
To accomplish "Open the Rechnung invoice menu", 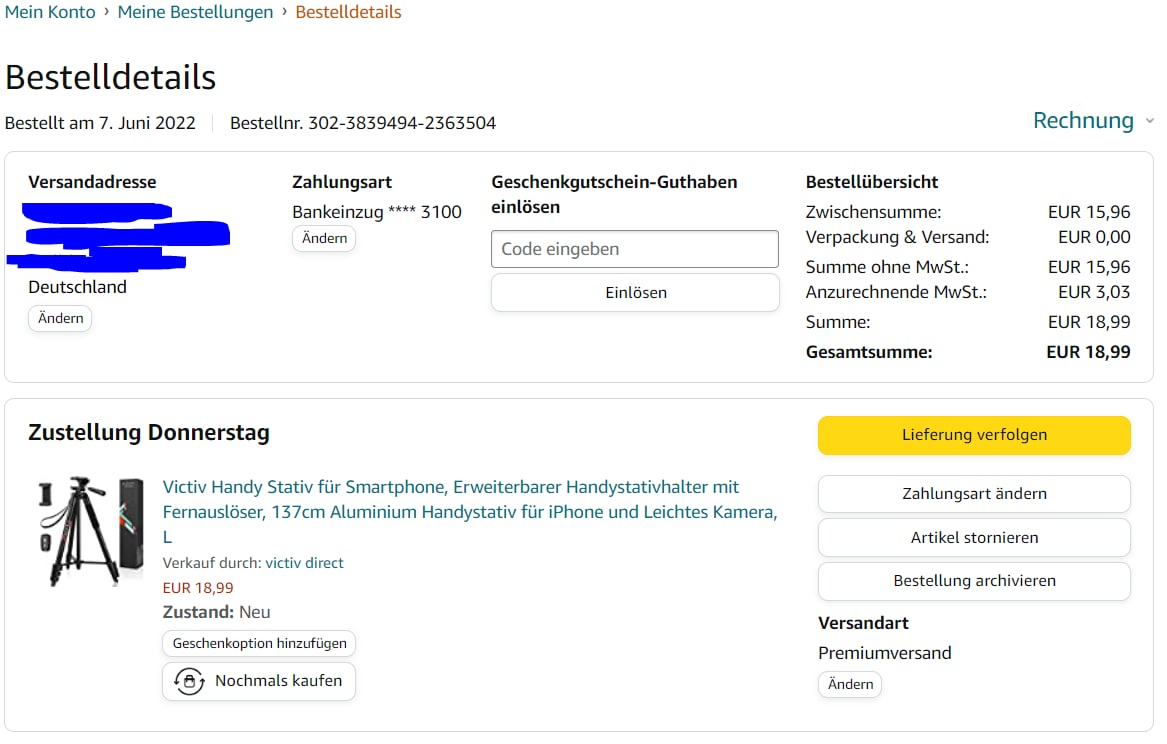I will 1083,121.
